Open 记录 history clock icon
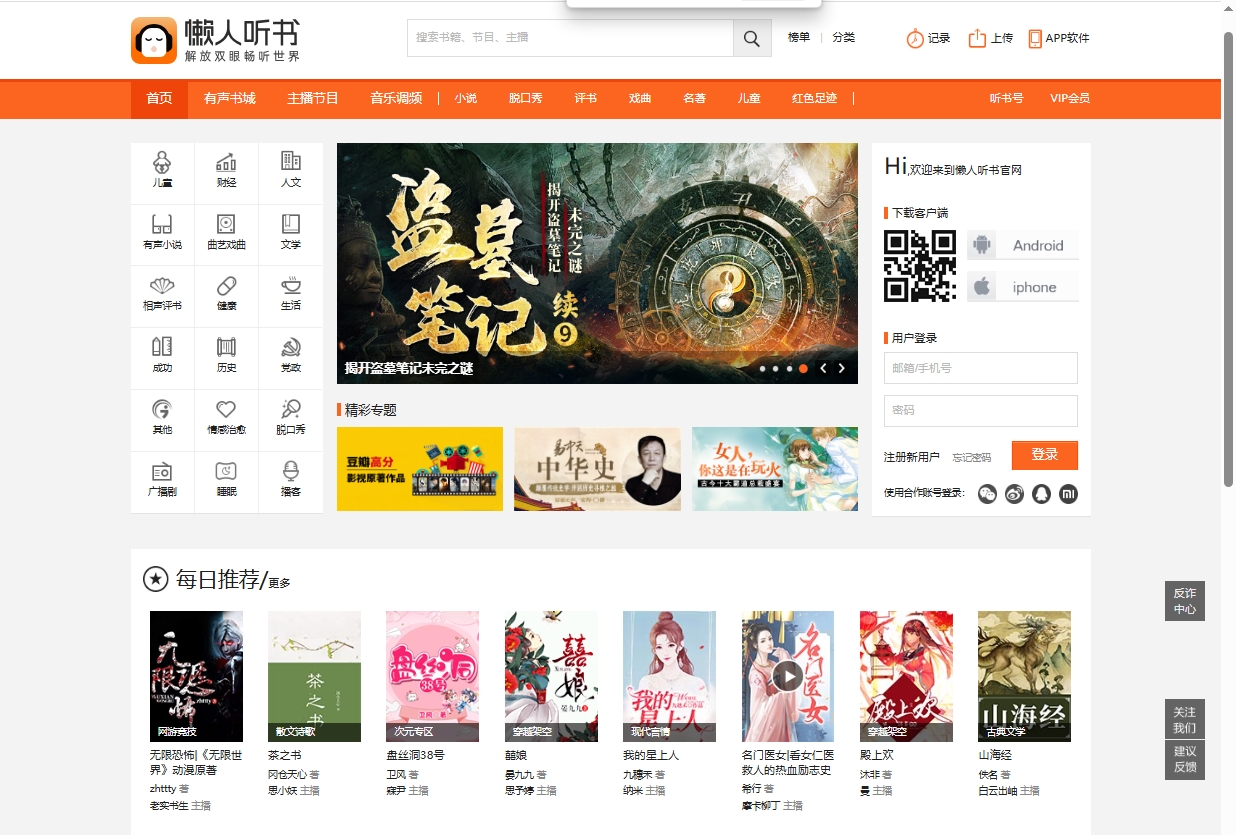 coord(915,39)
